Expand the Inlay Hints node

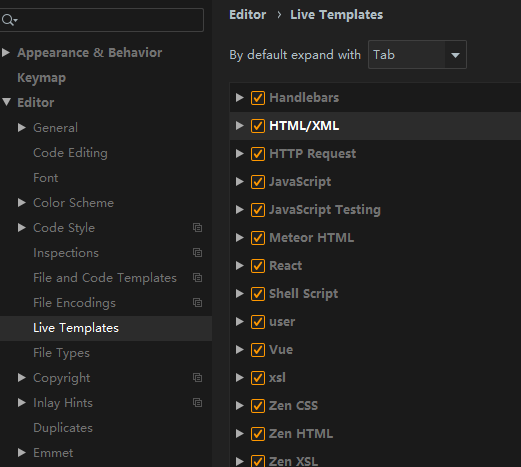tap(22, 402)
